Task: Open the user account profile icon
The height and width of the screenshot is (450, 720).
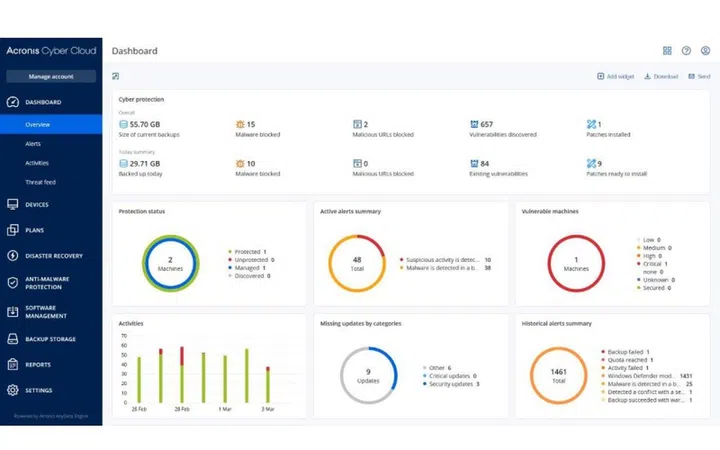Action: pos(705,51)
